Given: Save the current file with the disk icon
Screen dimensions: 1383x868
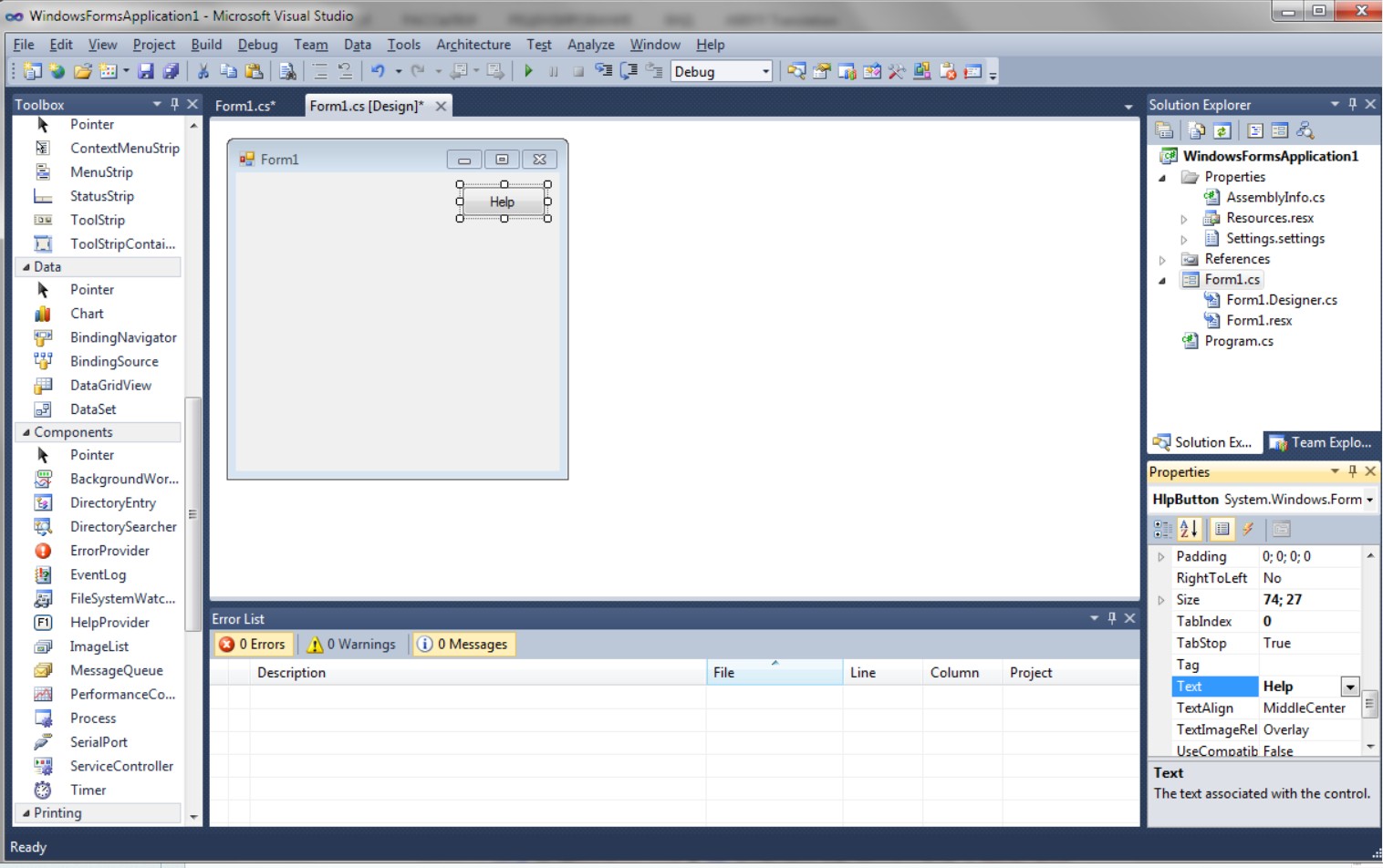Looking at the screenshot, I should coord(145,71).
